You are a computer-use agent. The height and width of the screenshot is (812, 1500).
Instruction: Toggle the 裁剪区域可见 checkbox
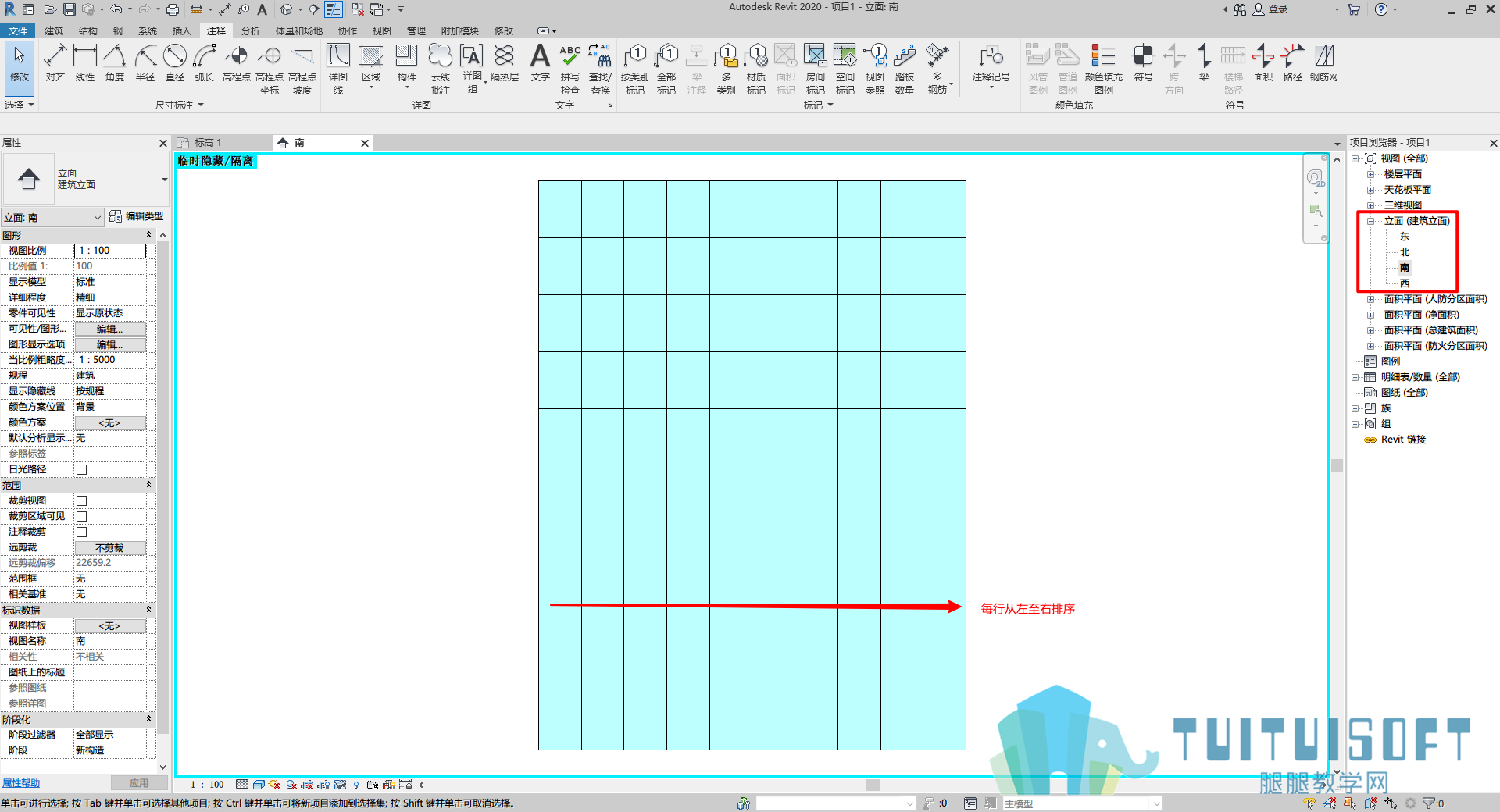(81, 516)
